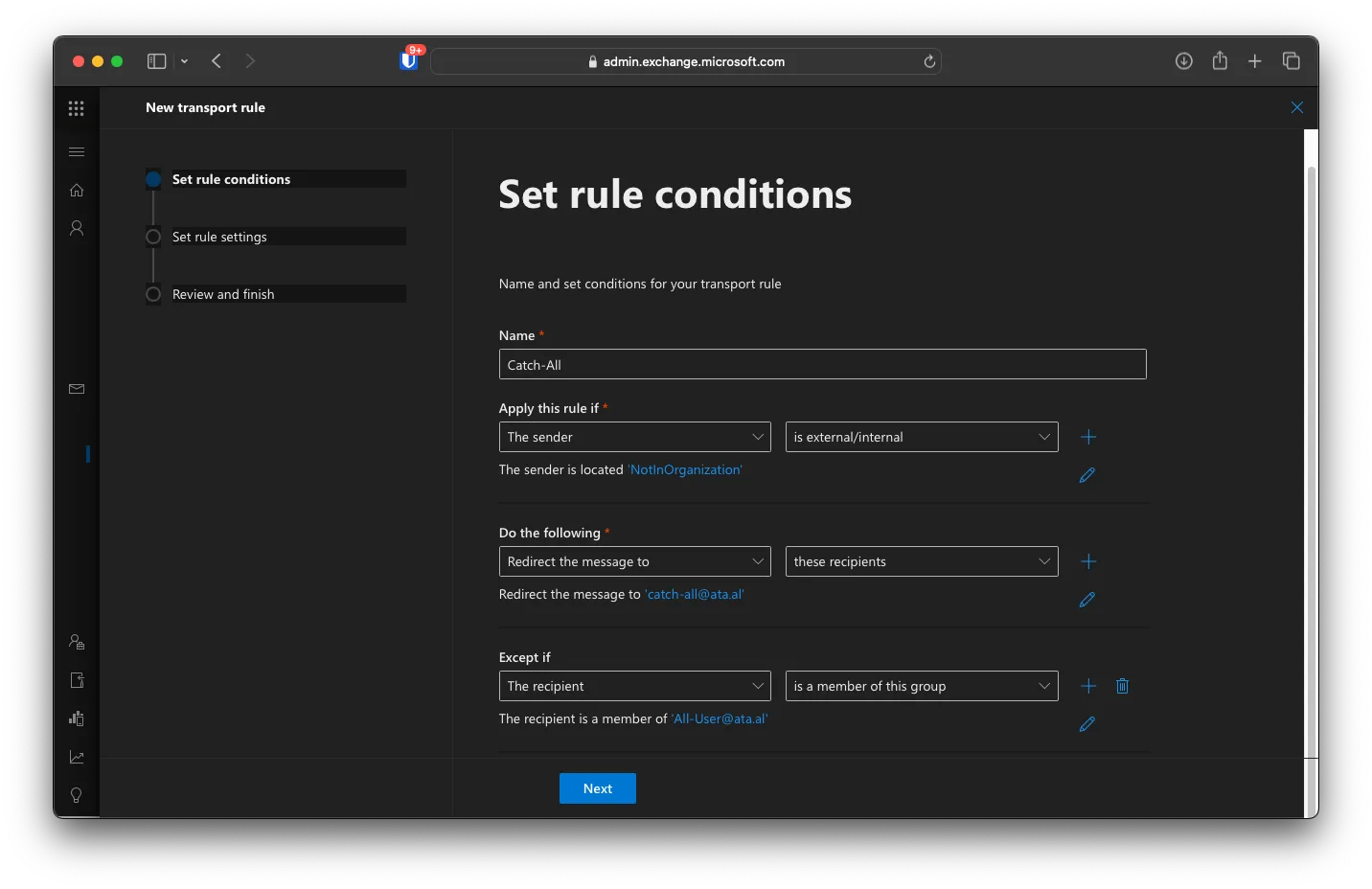
Task: Show Safari tab overview
Action: (x=1292, y=61)
